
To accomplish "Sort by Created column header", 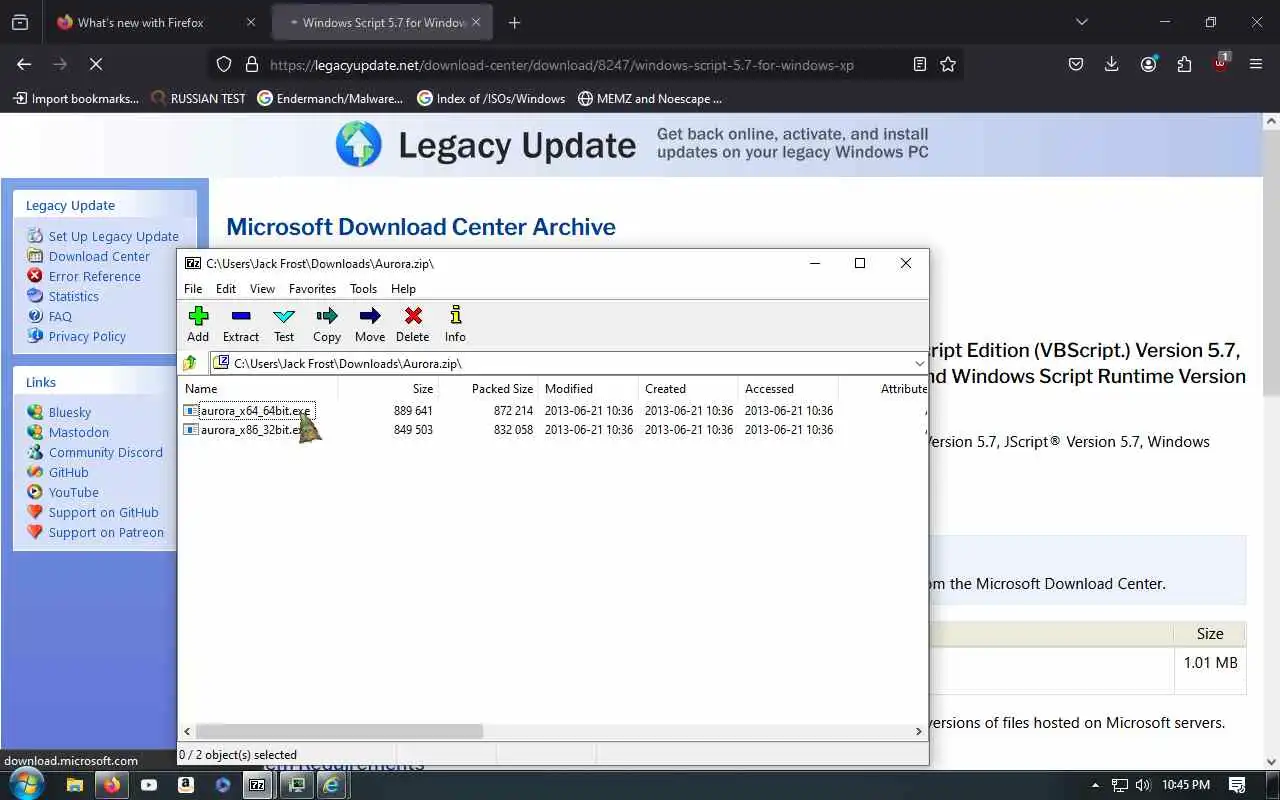I will (688, 389).
